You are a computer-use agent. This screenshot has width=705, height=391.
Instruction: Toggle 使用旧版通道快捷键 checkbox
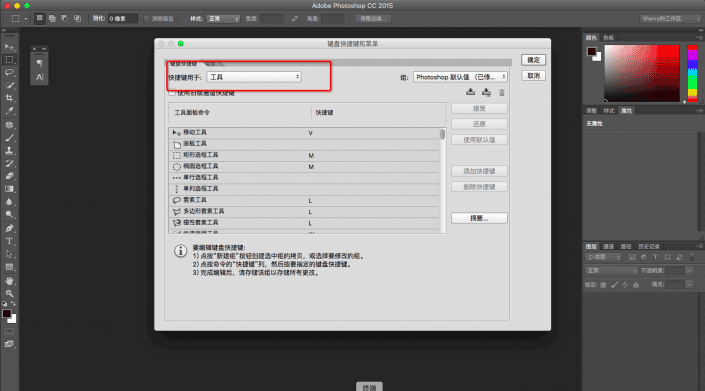tap(172, 93)
